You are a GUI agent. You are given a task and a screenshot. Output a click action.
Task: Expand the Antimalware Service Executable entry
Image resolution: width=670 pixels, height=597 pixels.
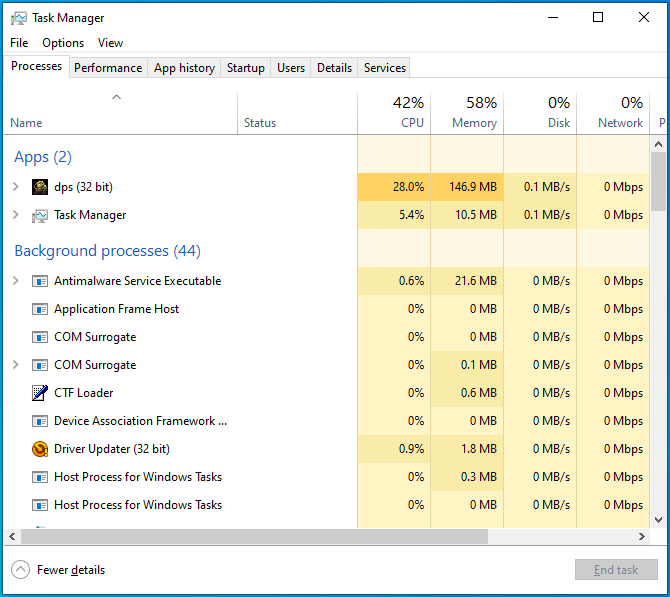coord(15,281)
